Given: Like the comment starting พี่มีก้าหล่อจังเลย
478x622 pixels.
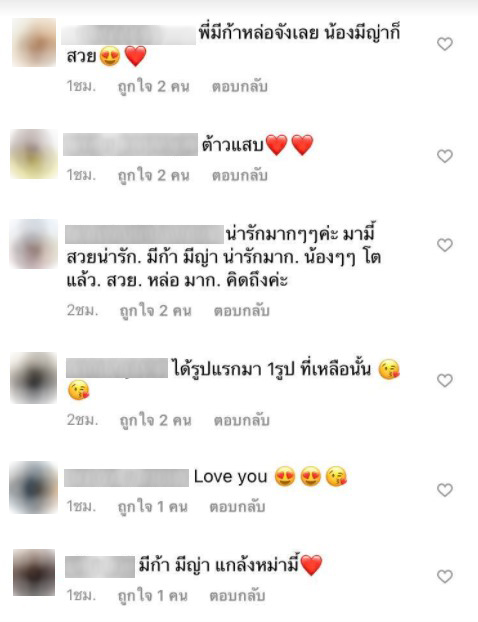Looking at the screenshot, I should pyautogui.click(x=445, y=44).
